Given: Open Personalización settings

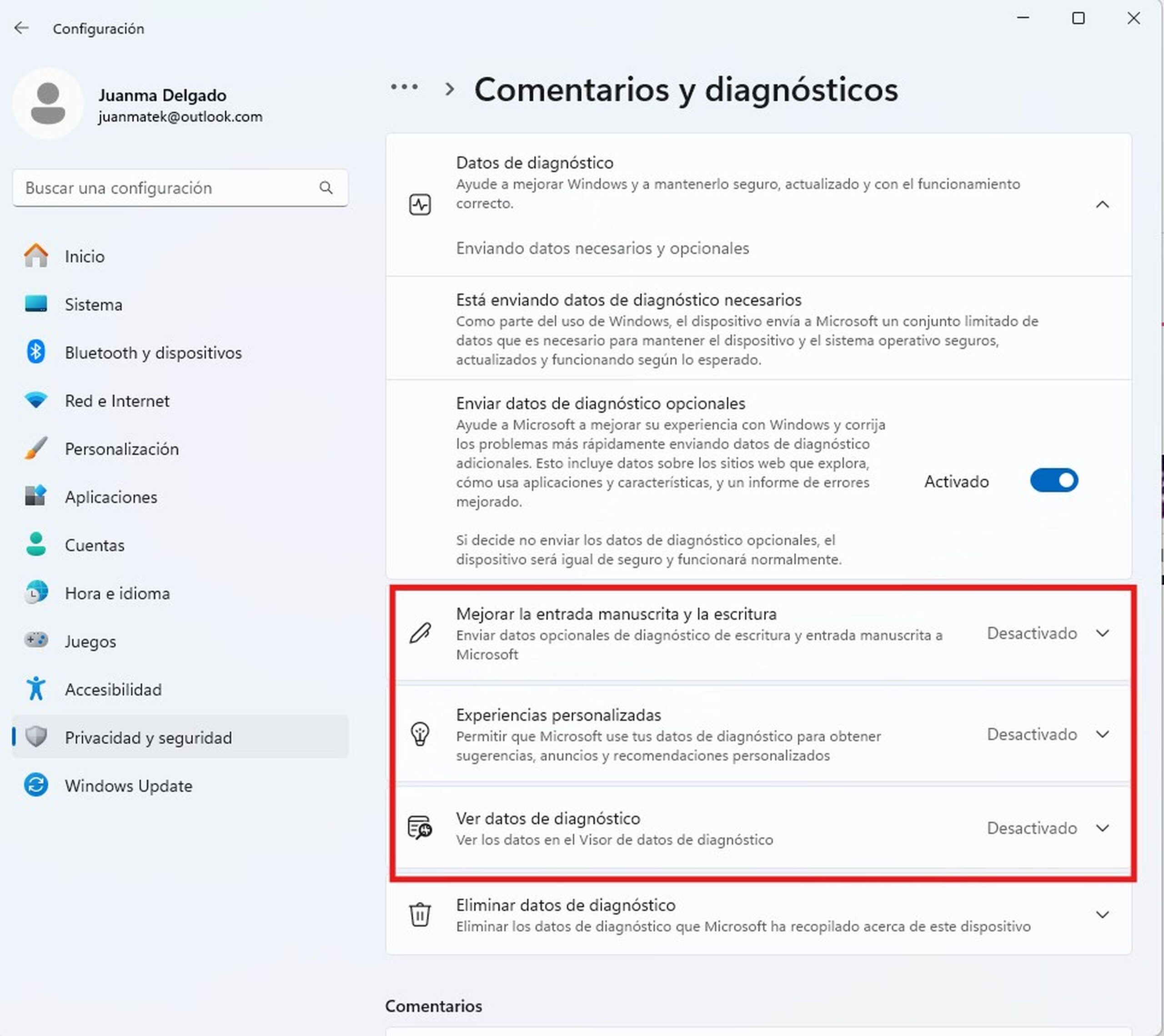Looking at the screenshot, I should point(181,449).
